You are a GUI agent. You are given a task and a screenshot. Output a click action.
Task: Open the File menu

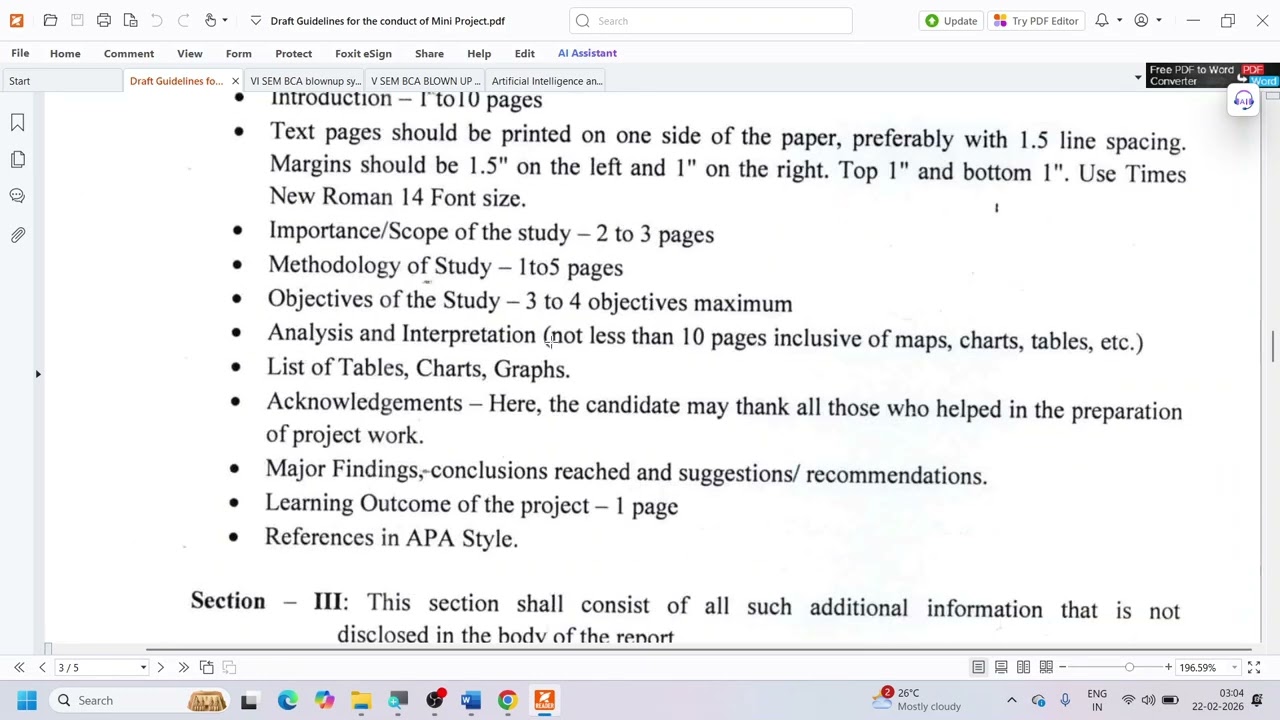click(20, 53)
